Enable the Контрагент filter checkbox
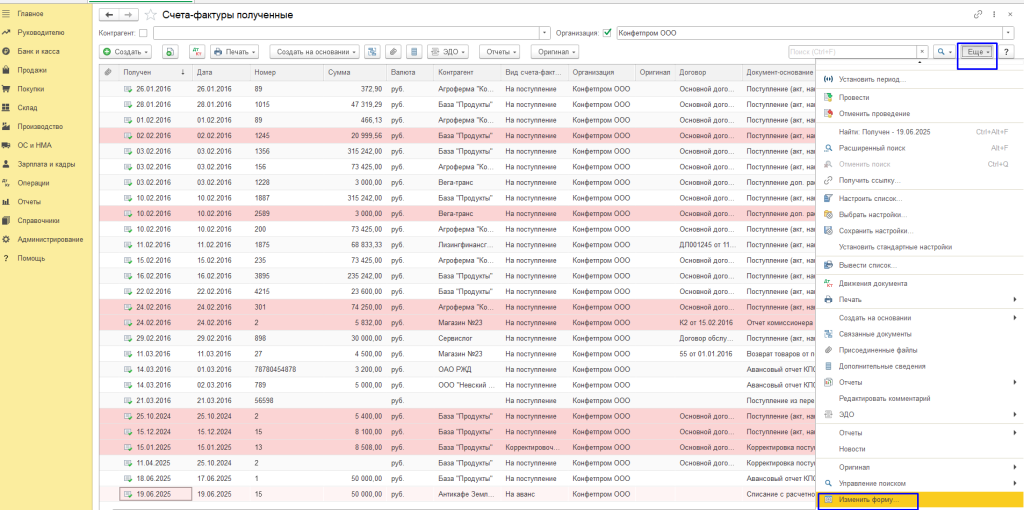 143,33
